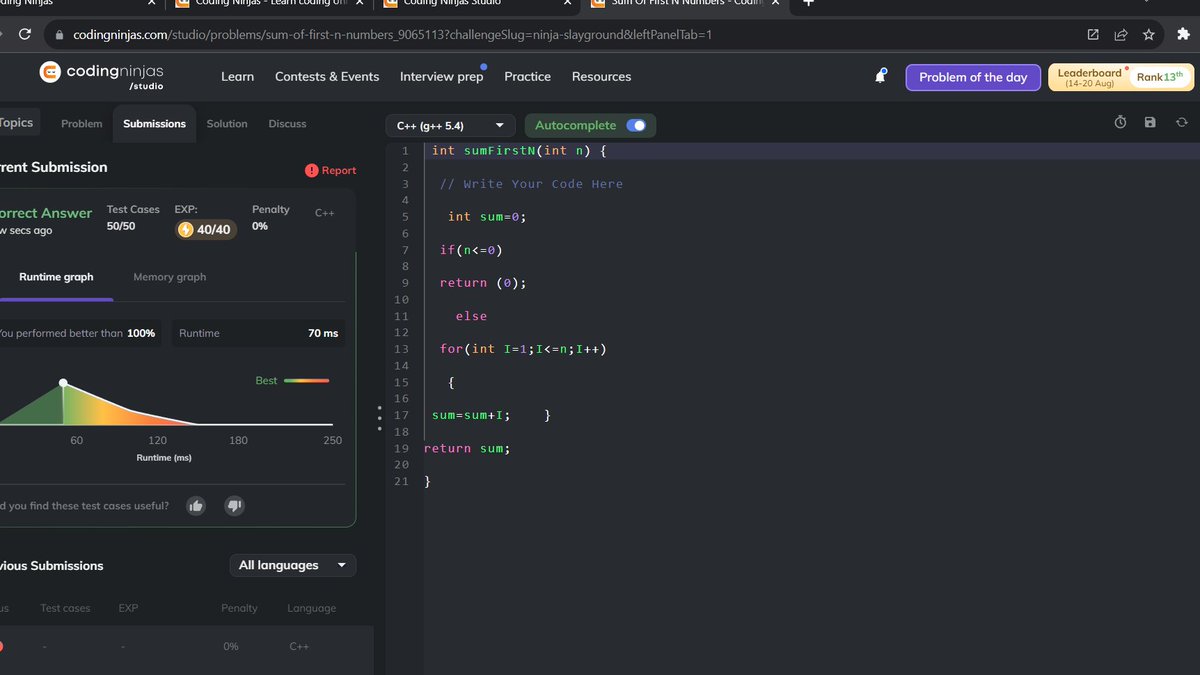Select the Submissions tab
The height and width of the screenshot is (675, 1200).
click(154, 123)
